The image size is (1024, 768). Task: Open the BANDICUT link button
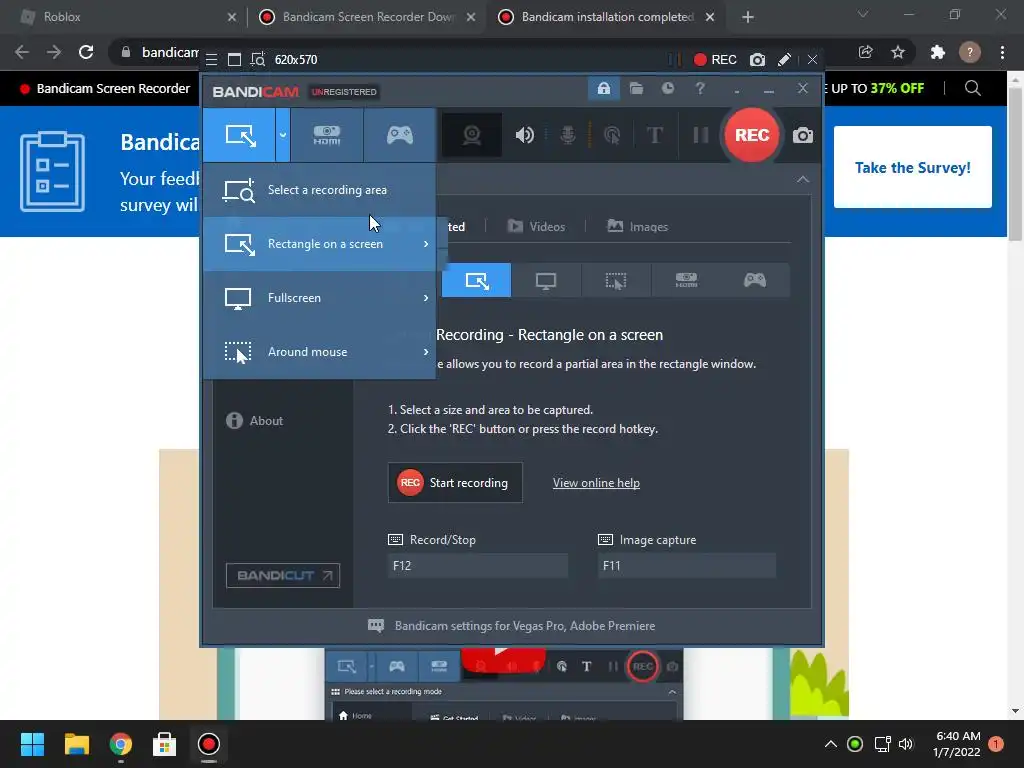(283, 575)
